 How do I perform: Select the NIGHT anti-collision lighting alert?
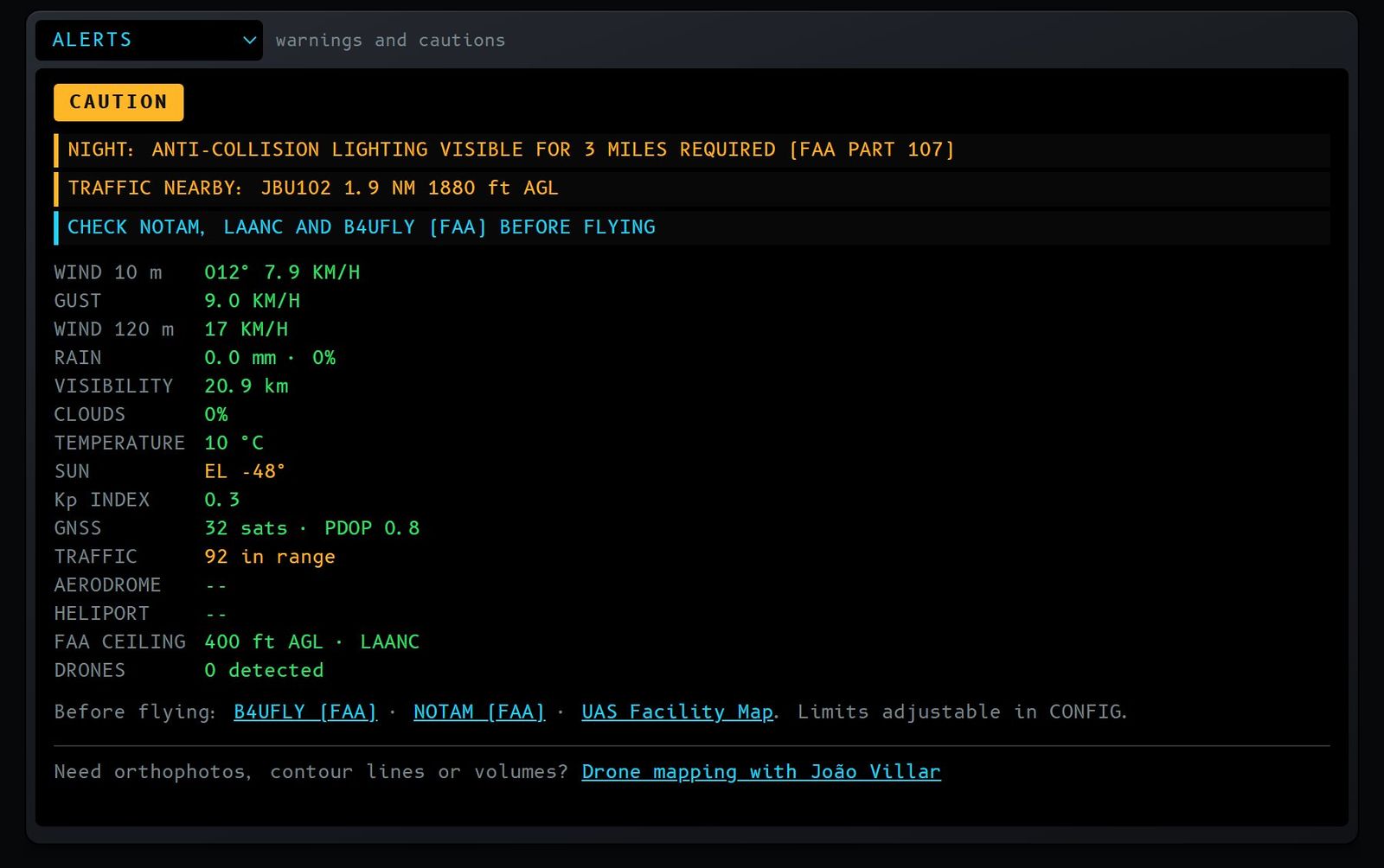tap(692, 150)
